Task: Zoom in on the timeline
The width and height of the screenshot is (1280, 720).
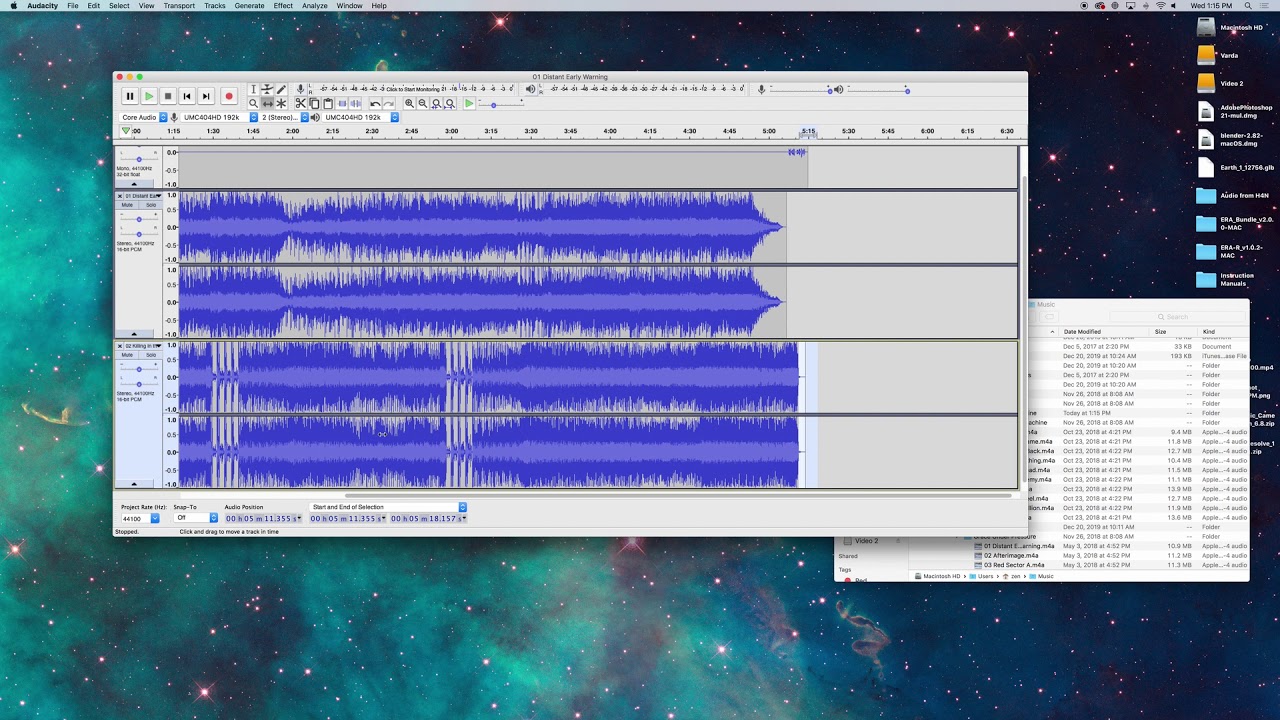Action: (x=409, y=103)
